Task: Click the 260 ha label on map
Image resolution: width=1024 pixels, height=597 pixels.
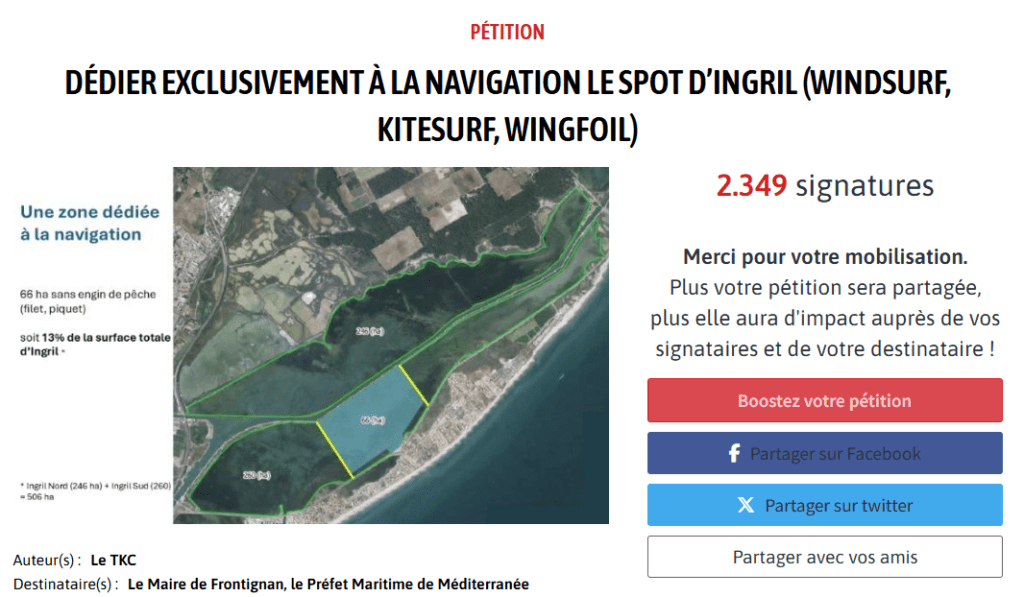Action: point(257,475)
